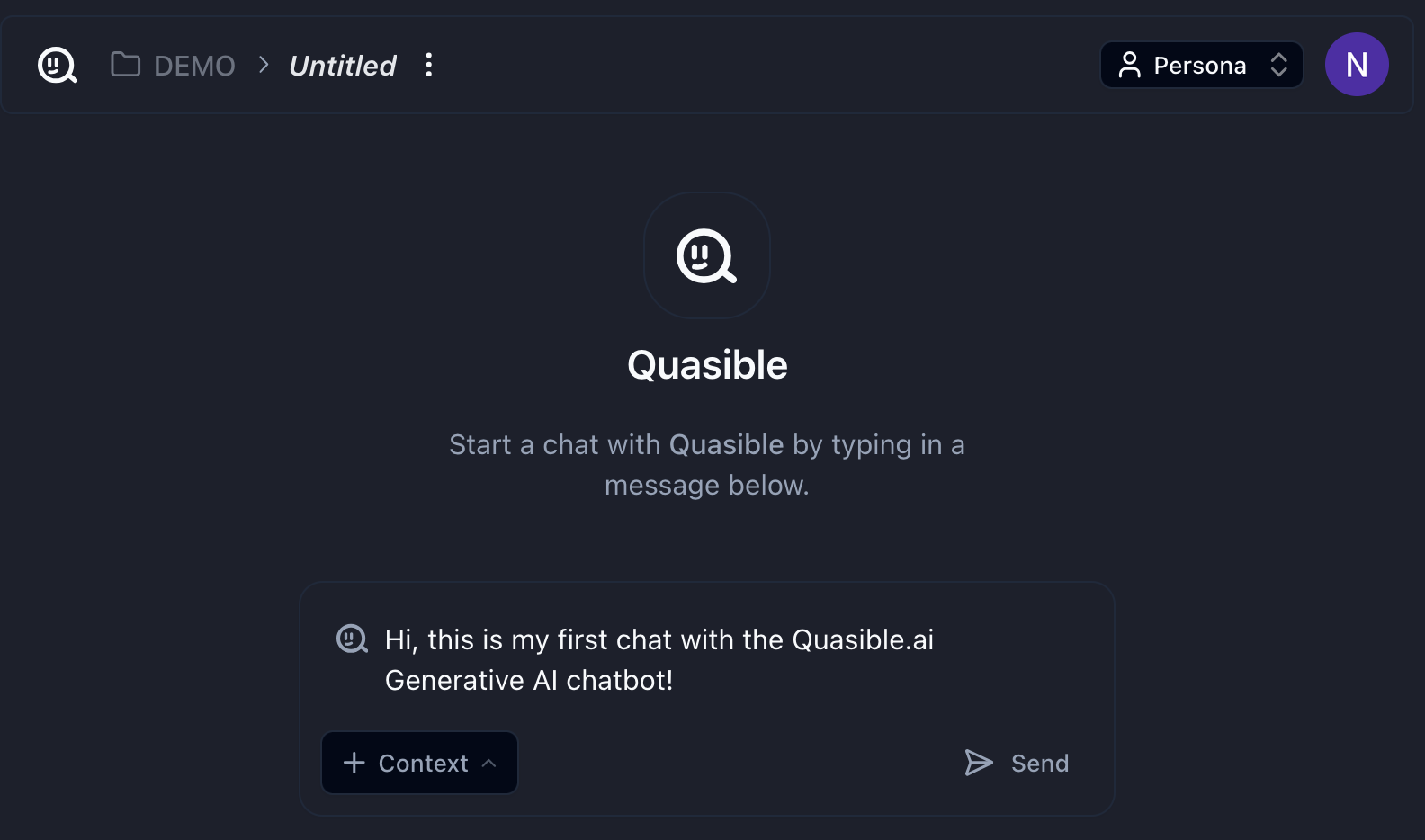Click the up-down chevrons on Persona selector

1278,65
